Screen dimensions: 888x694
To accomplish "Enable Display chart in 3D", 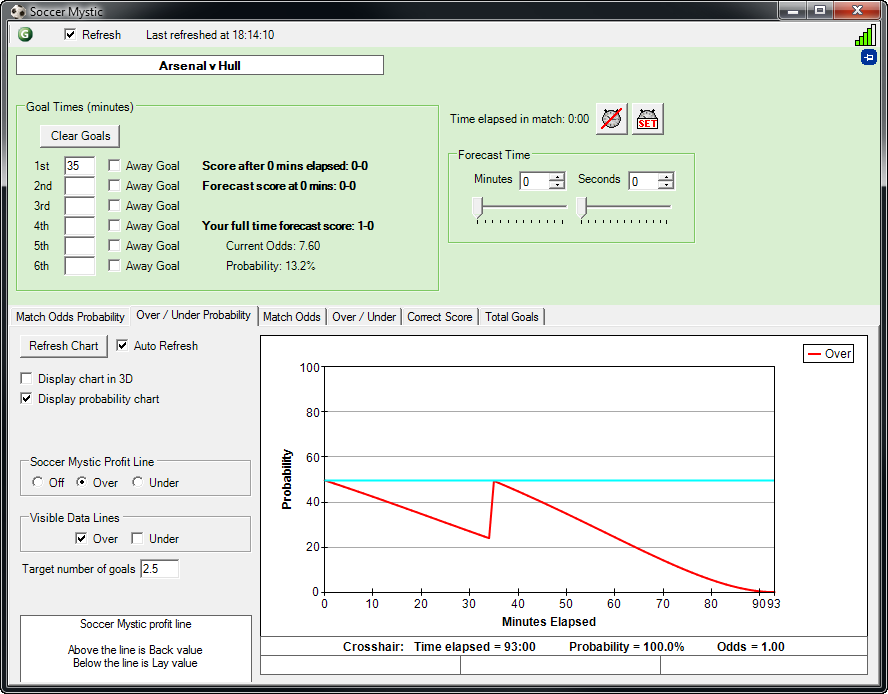I will tap(26, 378).
